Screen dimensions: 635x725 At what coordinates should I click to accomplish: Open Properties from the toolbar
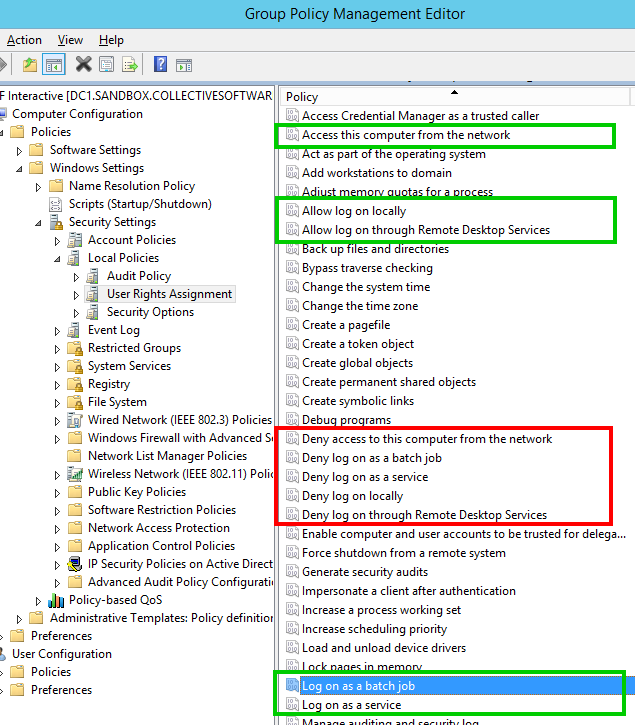pos(106,65)
